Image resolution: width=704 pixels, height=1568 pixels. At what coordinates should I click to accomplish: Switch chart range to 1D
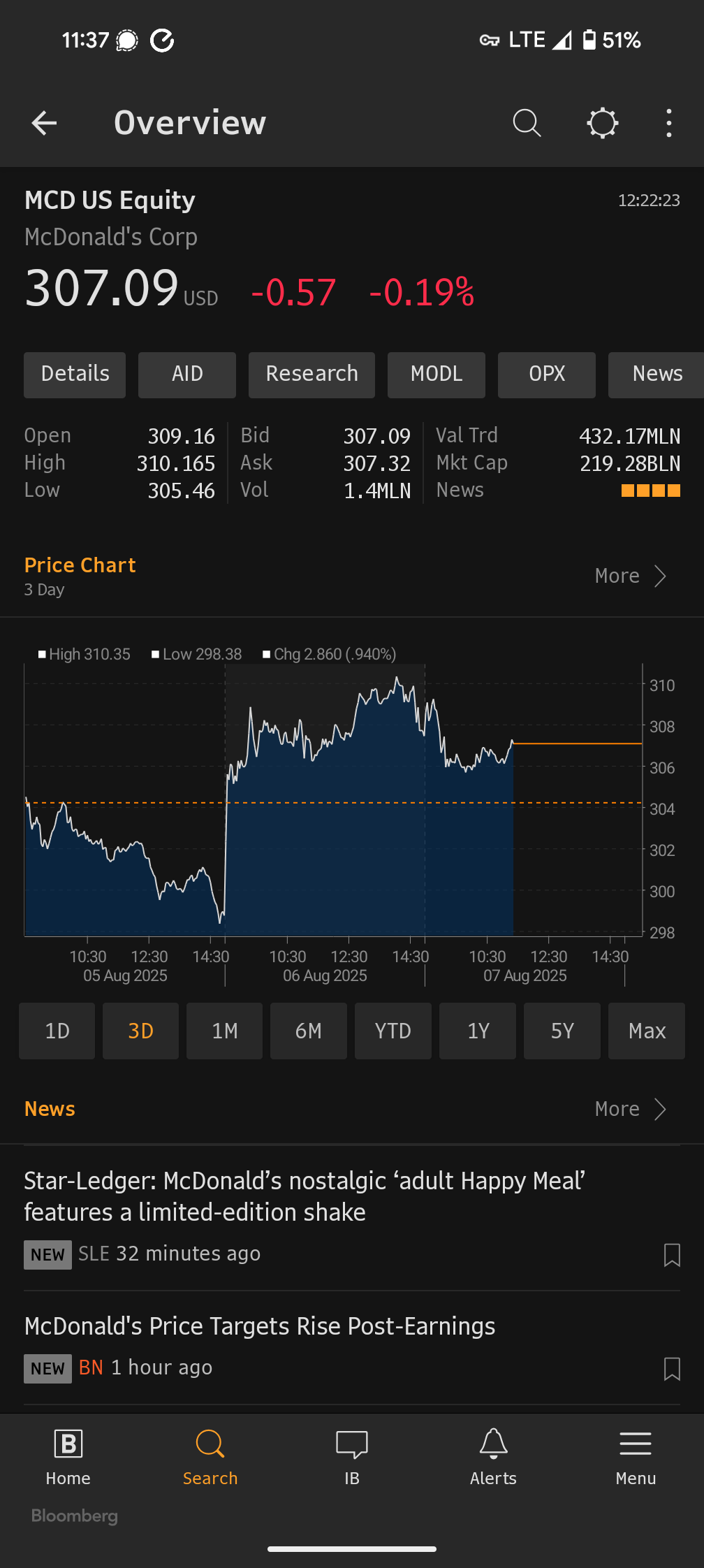pyautogui.click(x=57, y=1031)
